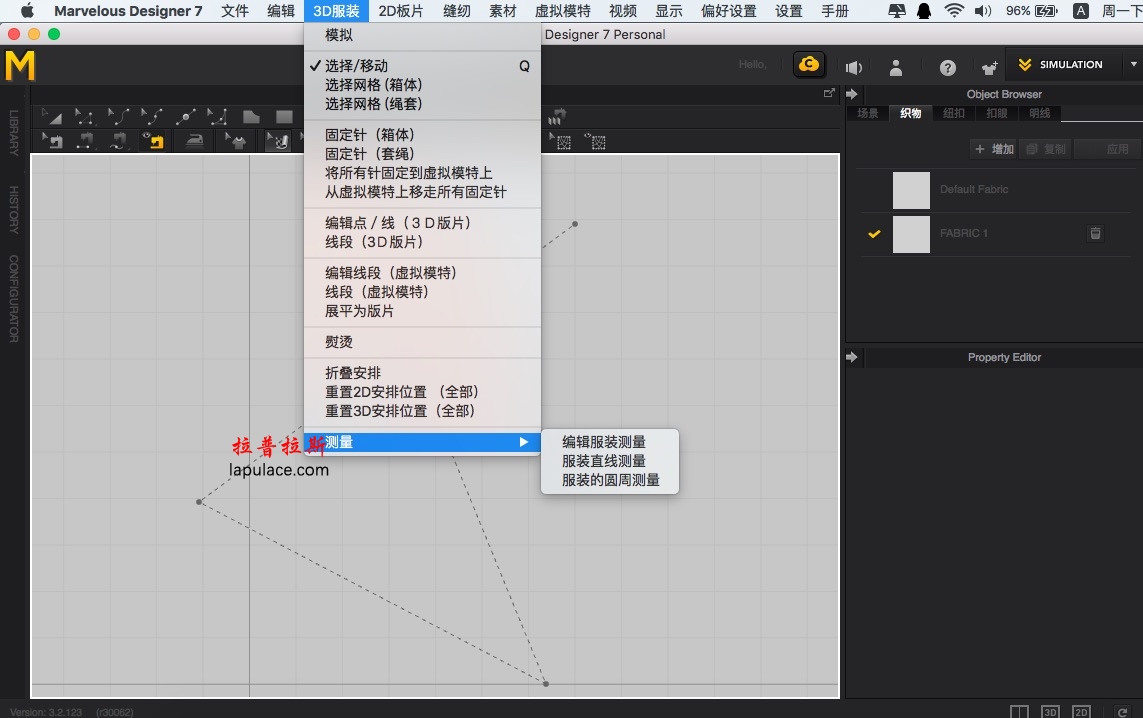Image resolution: width=1143 pixels, height=718 pixels.
Task: Open the SIMULATION mode dropdown arrow
Action: [1134, 64]
